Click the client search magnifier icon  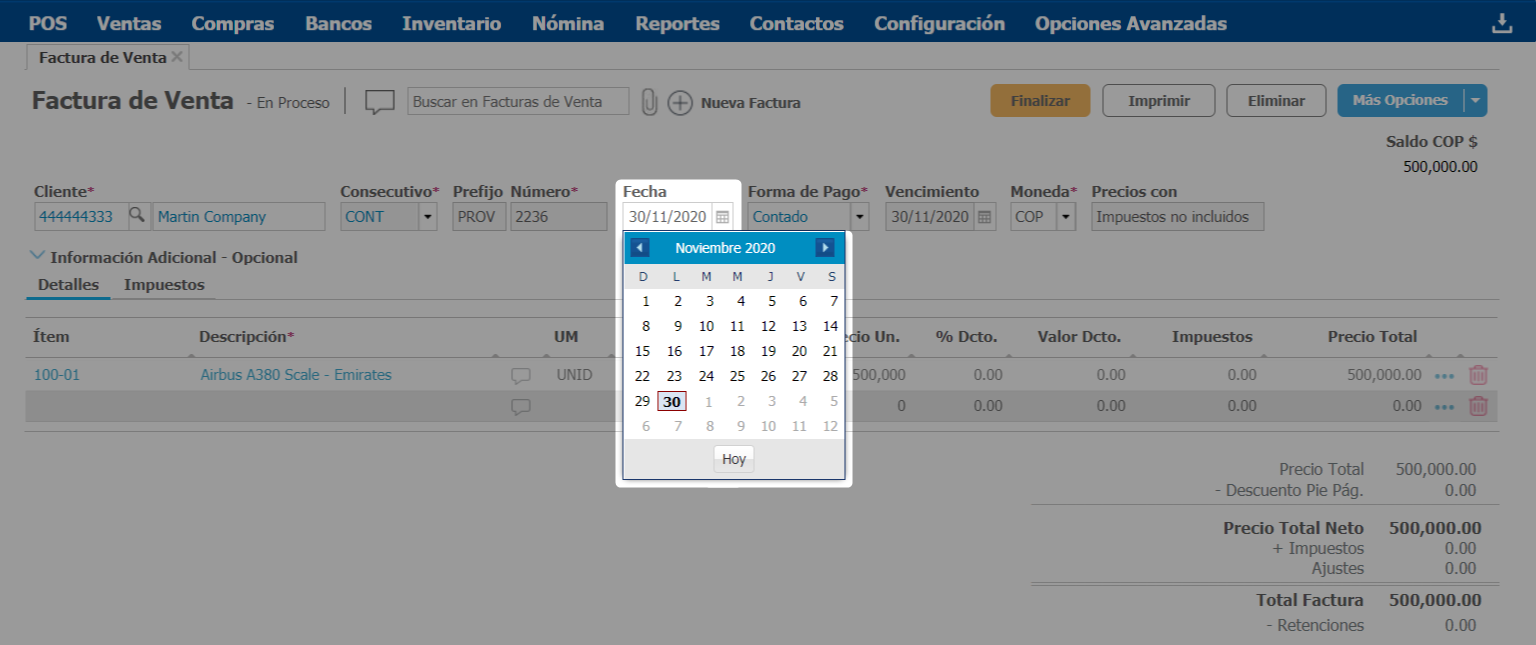(x=137, y=216)
